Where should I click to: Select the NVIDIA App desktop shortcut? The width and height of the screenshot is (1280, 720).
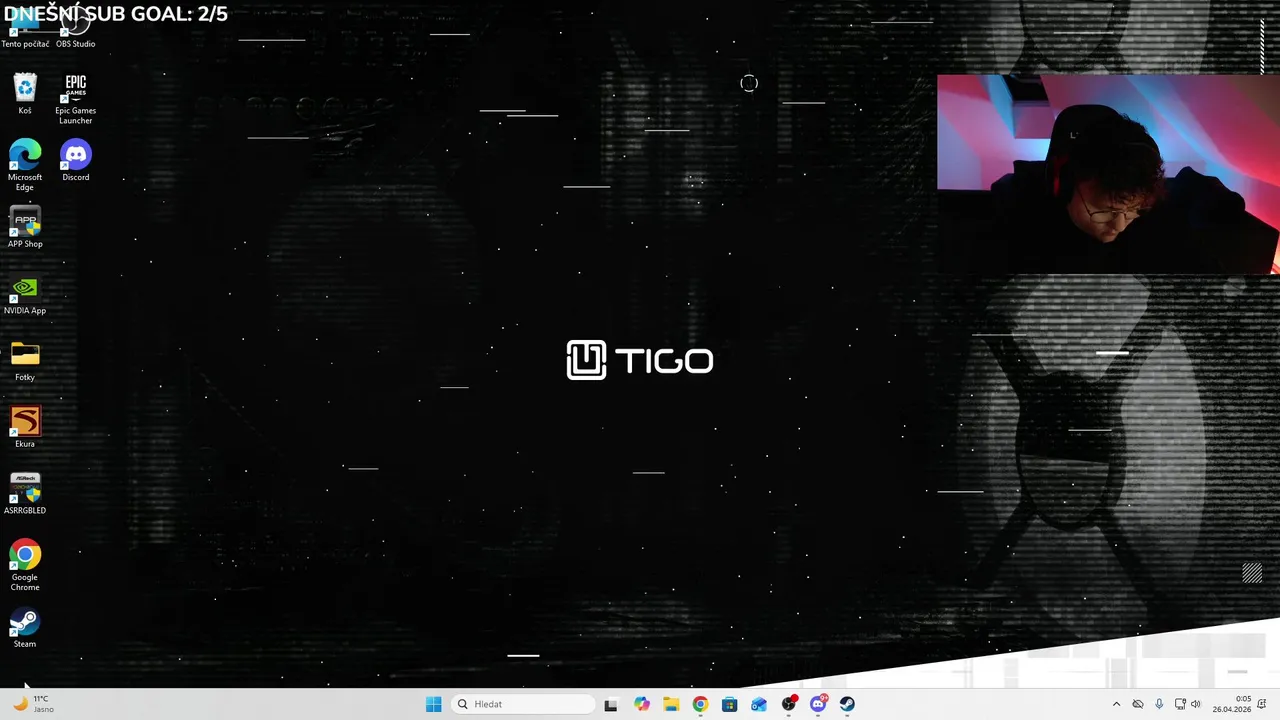tap(25, 294)
